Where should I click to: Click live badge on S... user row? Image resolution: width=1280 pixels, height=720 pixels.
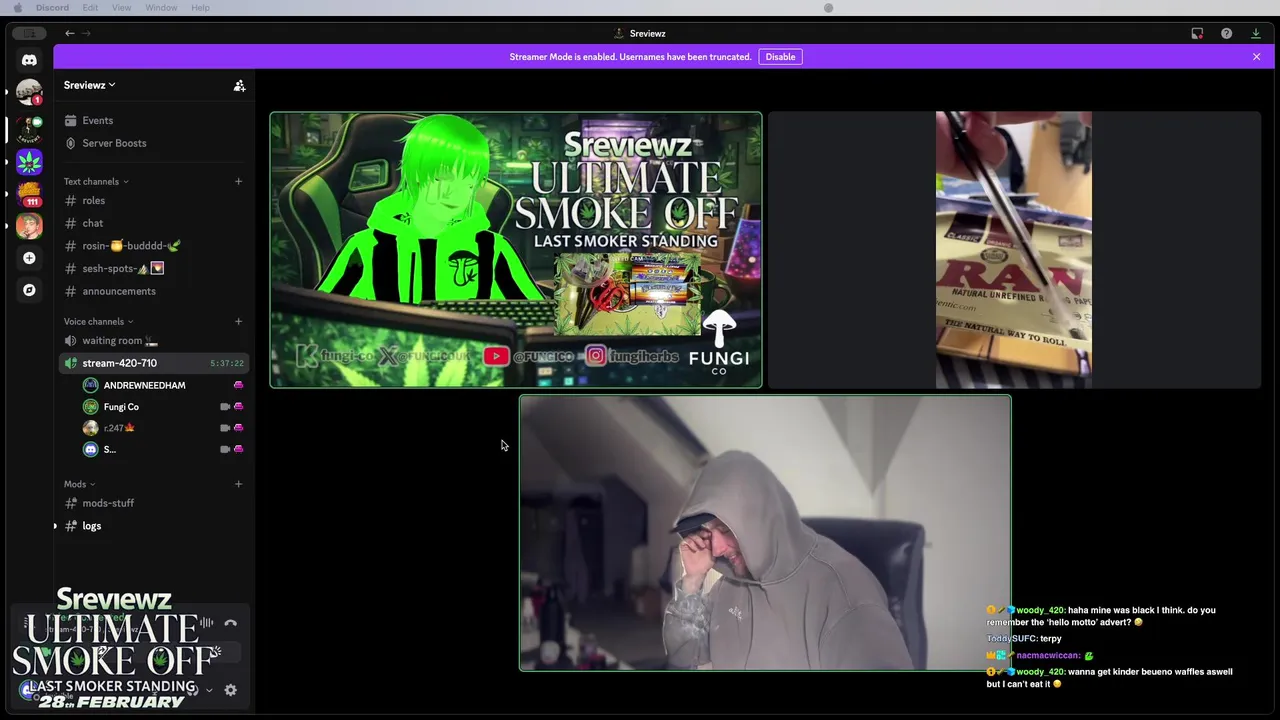click(x=238, y=449)
